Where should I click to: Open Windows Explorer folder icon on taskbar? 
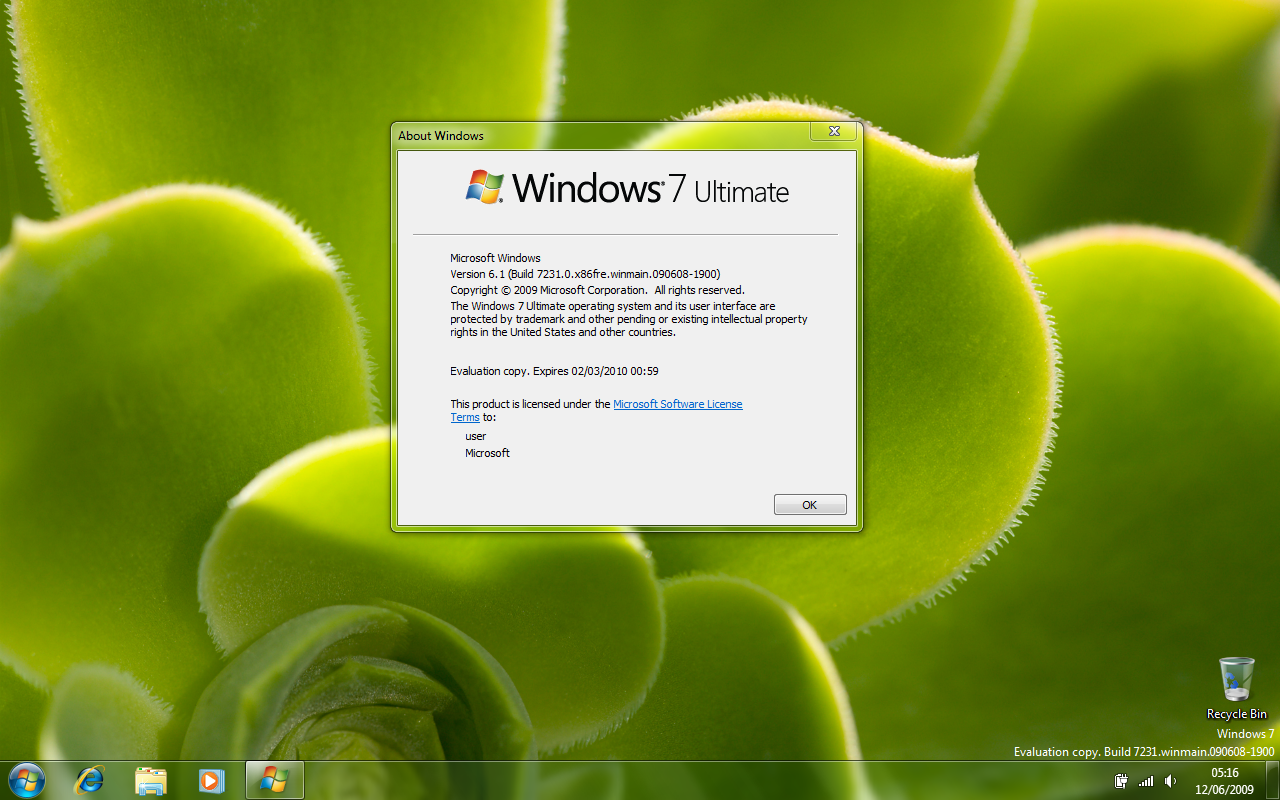point(151,780)
